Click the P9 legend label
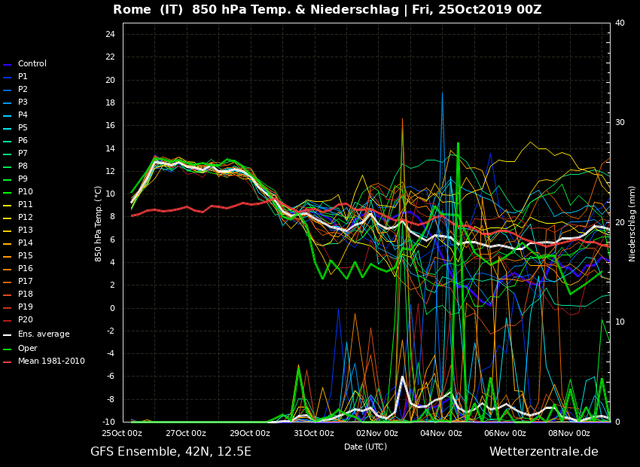Viewport: 640px width, 467px height. (x=23, y=179)
